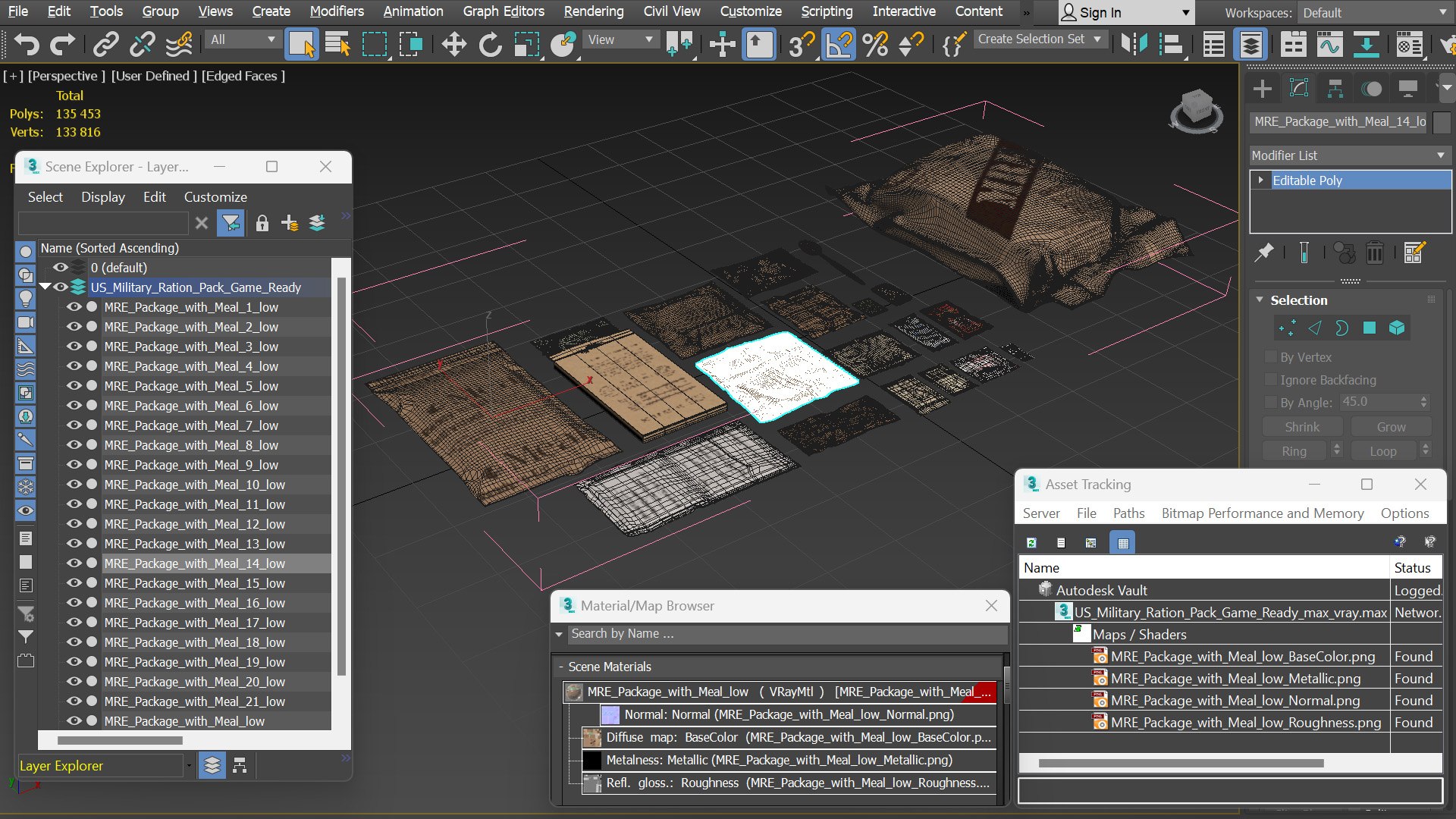The image size is (1456, 819).
Task: Pick the Rectangular Selection Region tool
Action: [375, 45]
